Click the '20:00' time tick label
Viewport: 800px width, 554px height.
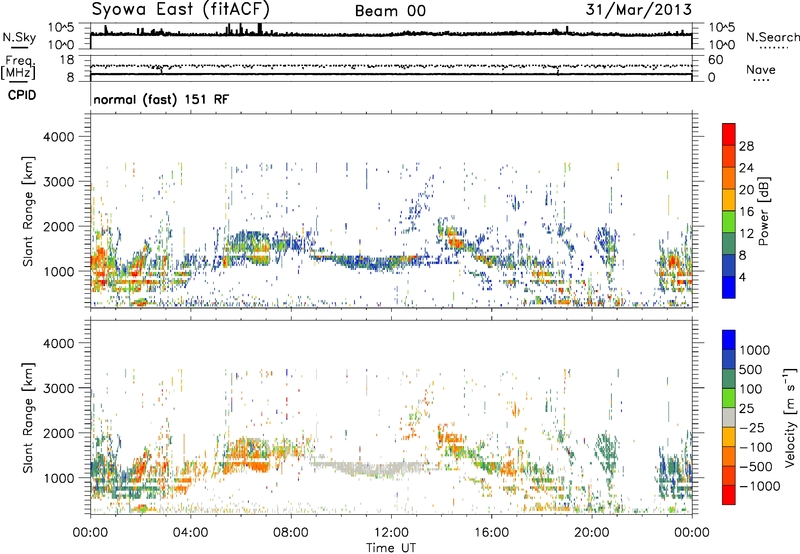592,533
